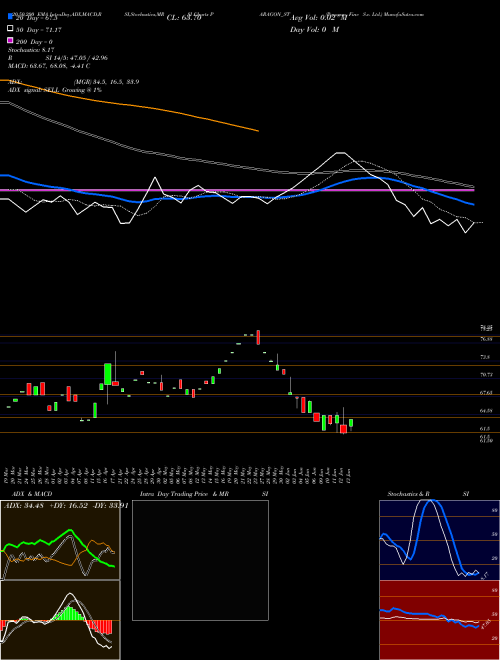Click the 67.65 price axis label
The height and width of the screenshot is (660, 500).
coord(486,393)
